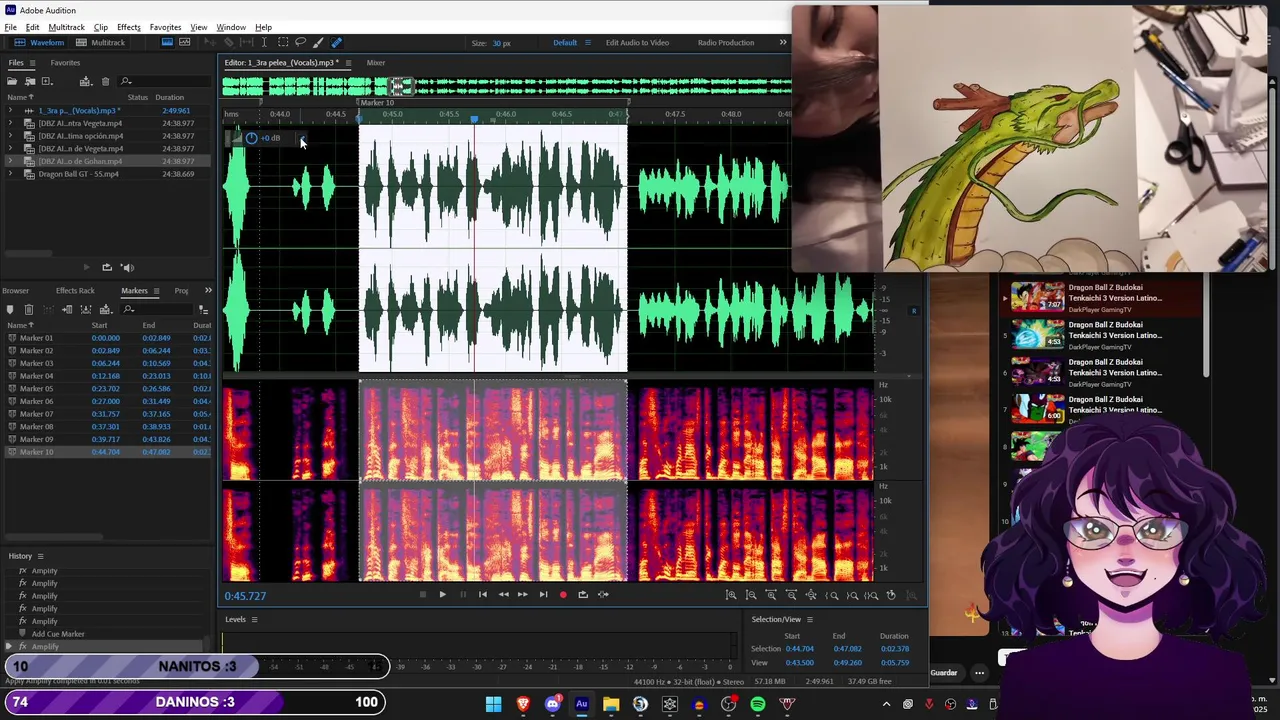Switch to Waveform view
The height and width of the screenshot is (720, 1280).
[x=40, y=43]
